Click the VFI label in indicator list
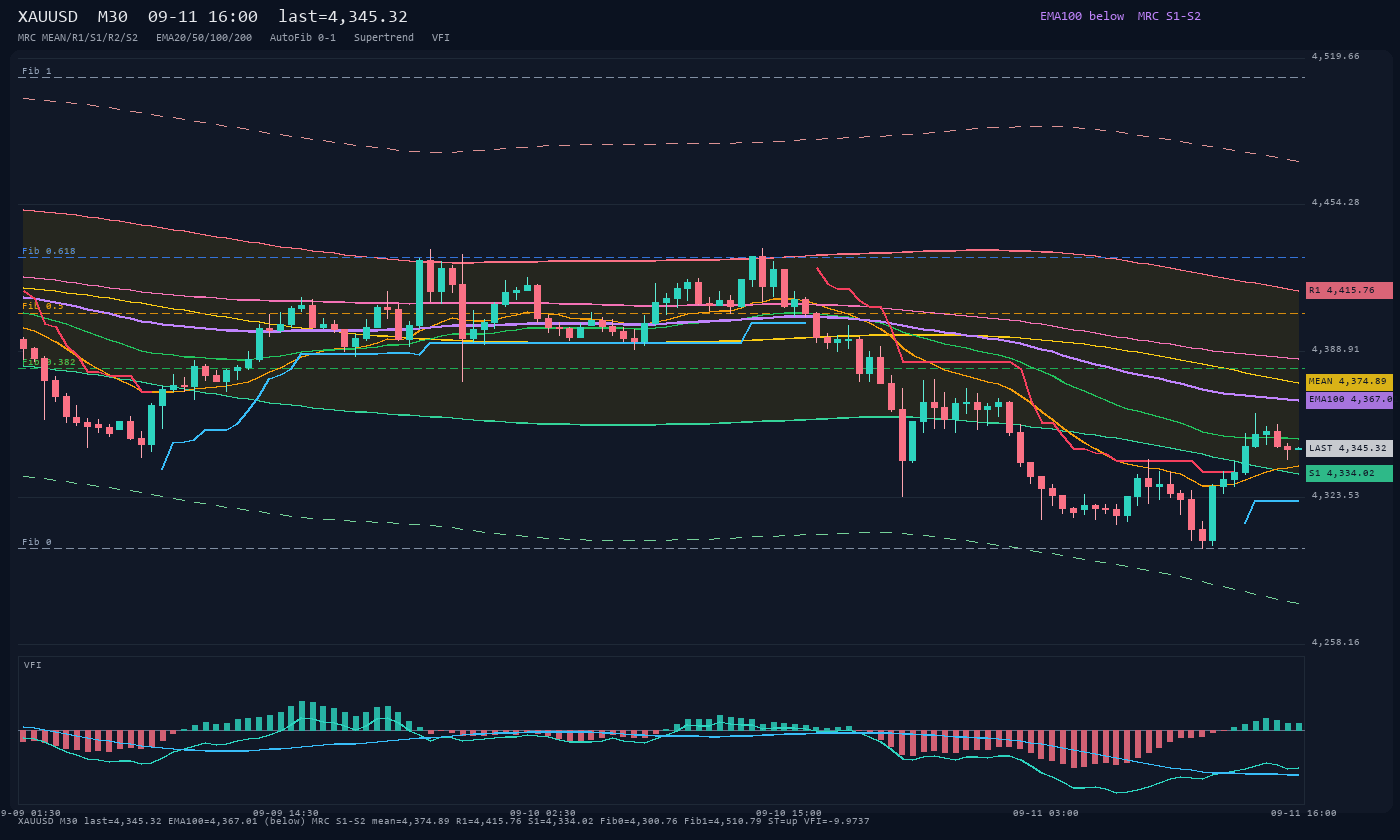The image size is (1400, 840). coord(441,38)
